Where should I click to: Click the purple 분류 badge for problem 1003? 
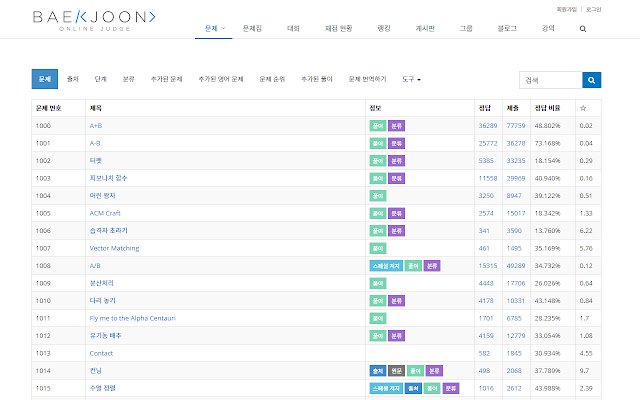point(396,178)
